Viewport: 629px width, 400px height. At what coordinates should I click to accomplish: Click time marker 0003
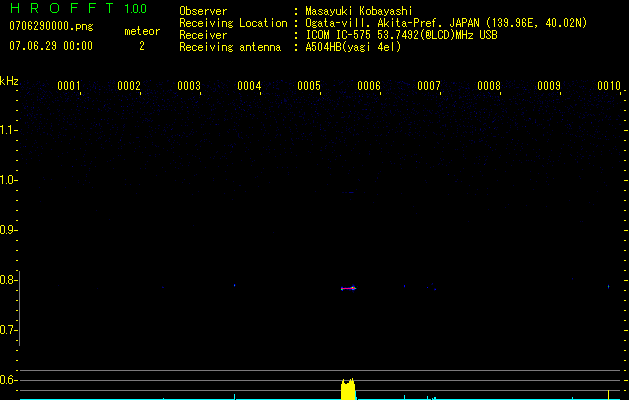(x=189, y=86)
